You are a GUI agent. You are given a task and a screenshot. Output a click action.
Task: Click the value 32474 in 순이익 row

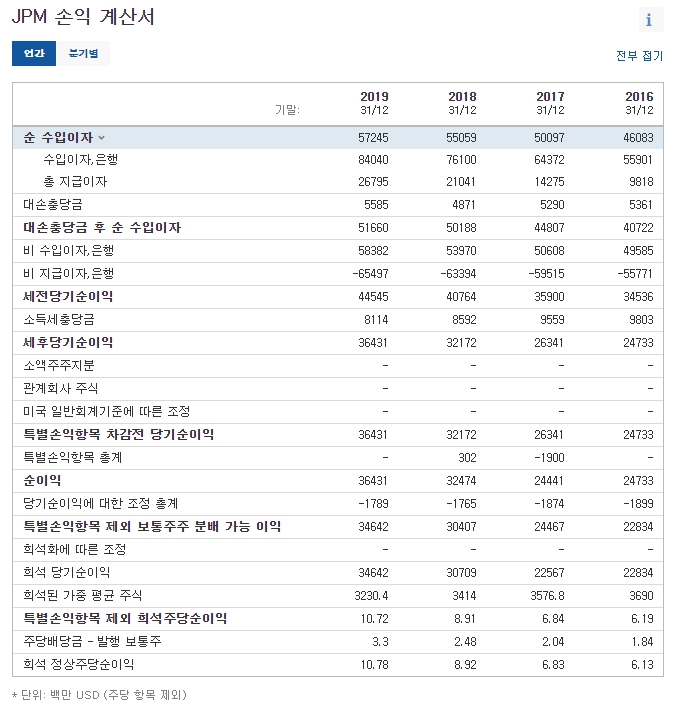click(461, 481)
